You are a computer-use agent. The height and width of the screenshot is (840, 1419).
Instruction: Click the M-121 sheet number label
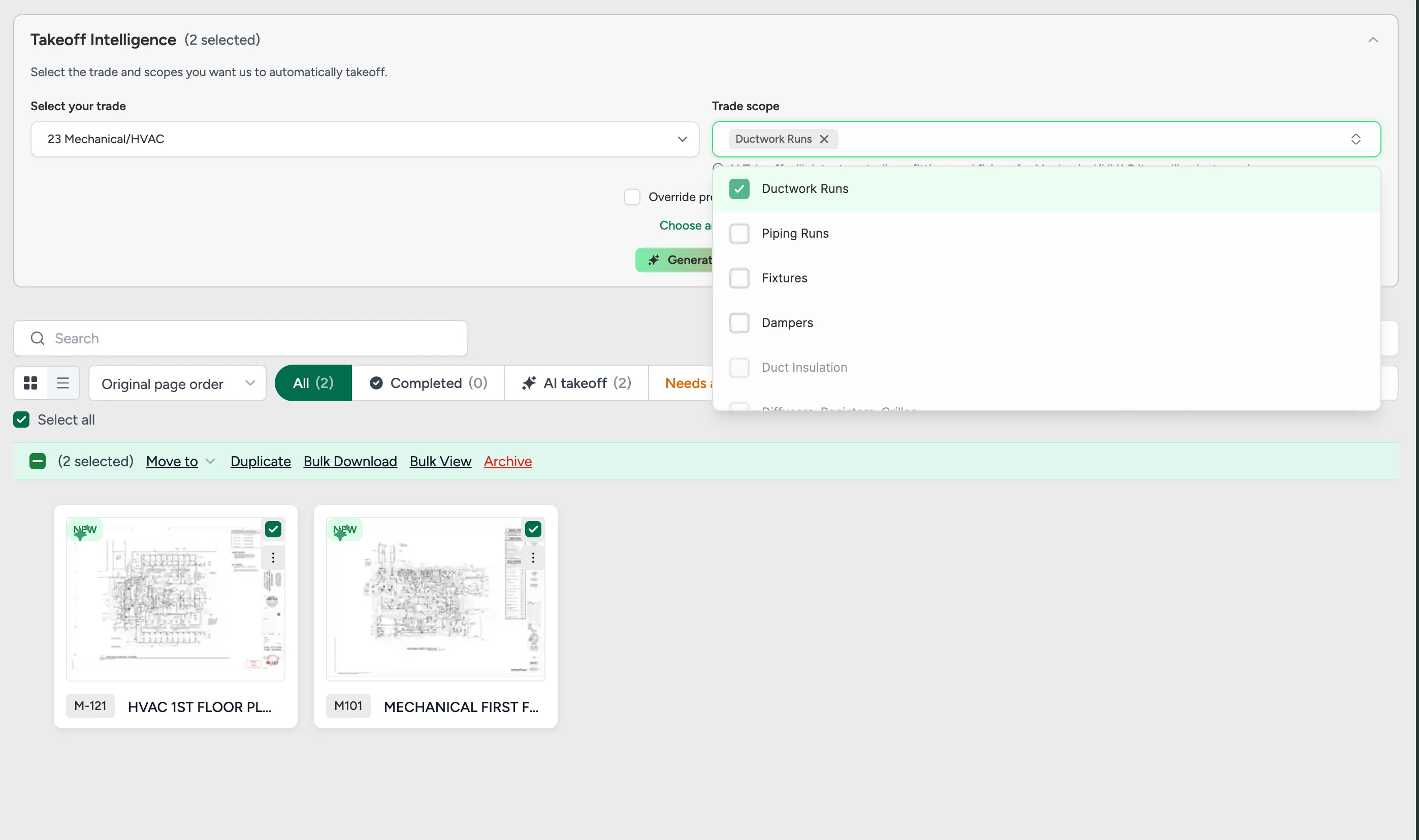[x=90, y=706]
